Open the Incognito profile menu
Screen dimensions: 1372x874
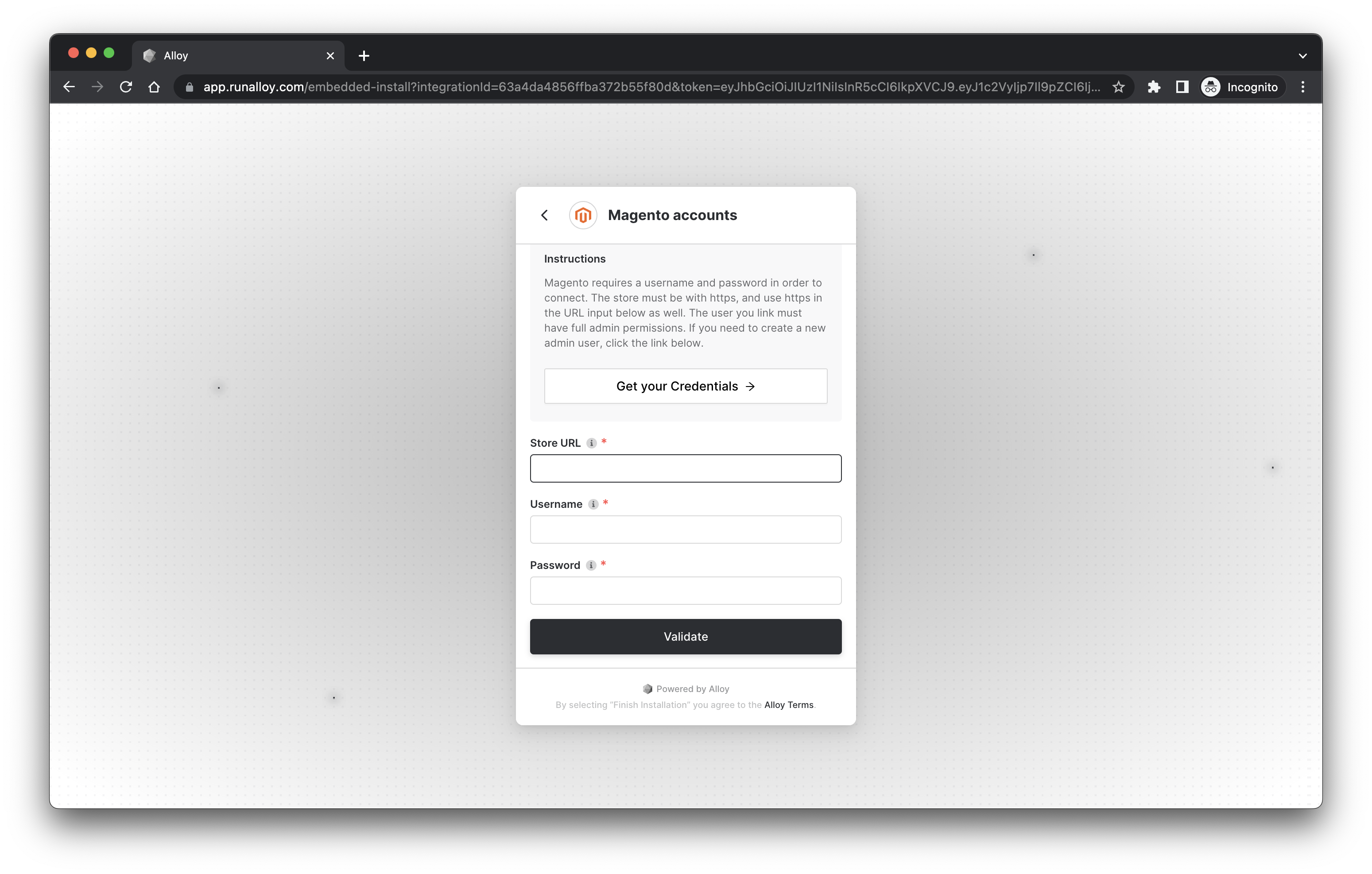tap(1242, 87)
